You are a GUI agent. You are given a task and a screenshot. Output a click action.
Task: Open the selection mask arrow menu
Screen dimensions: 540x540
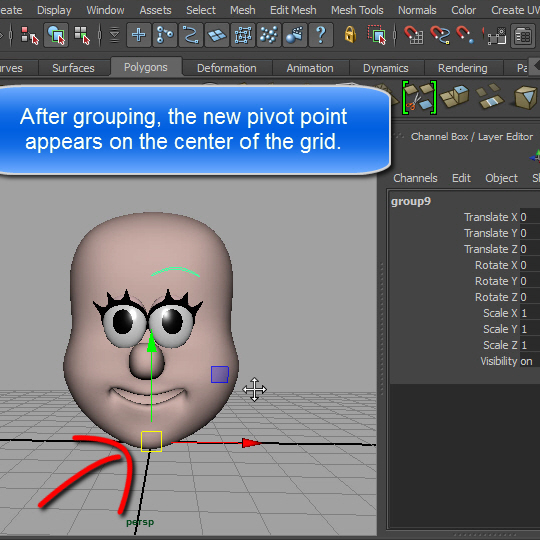[x=114, y=35]
